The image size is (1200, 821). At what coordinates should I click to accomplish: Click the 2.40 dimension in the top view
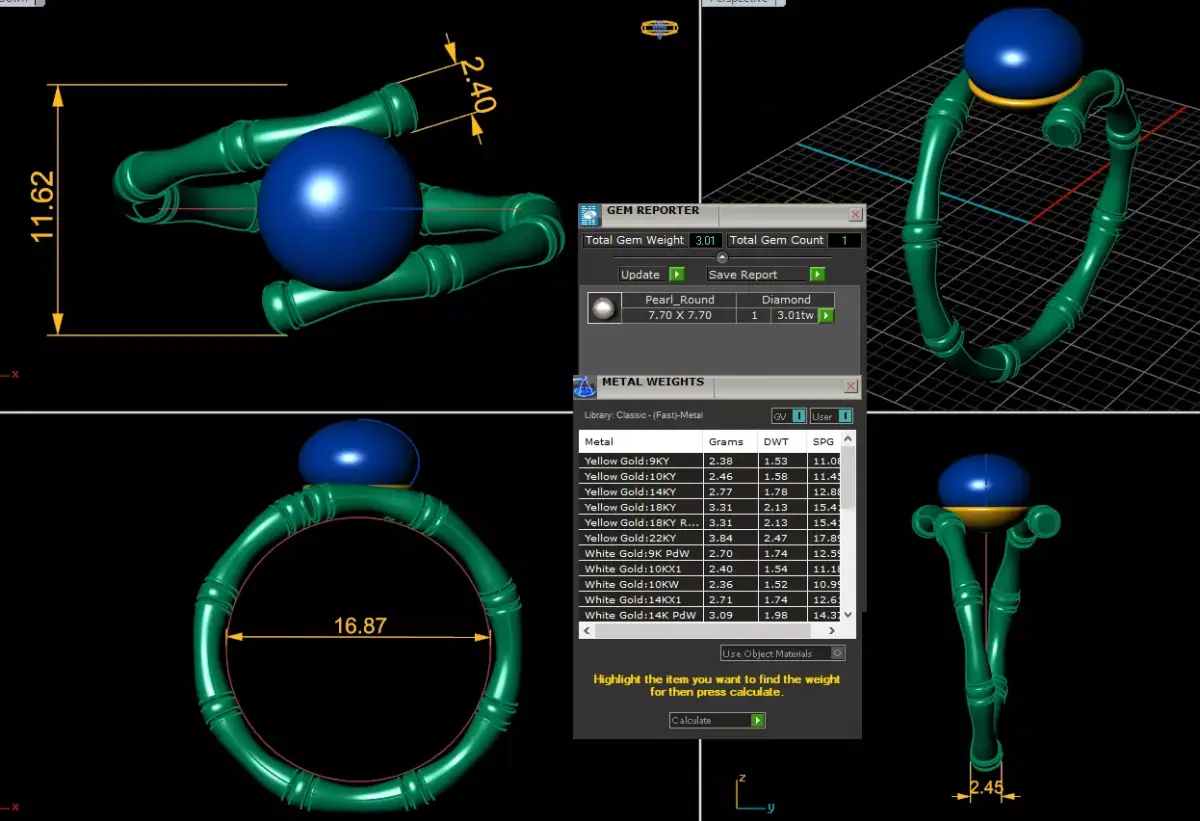click(477, 84)
